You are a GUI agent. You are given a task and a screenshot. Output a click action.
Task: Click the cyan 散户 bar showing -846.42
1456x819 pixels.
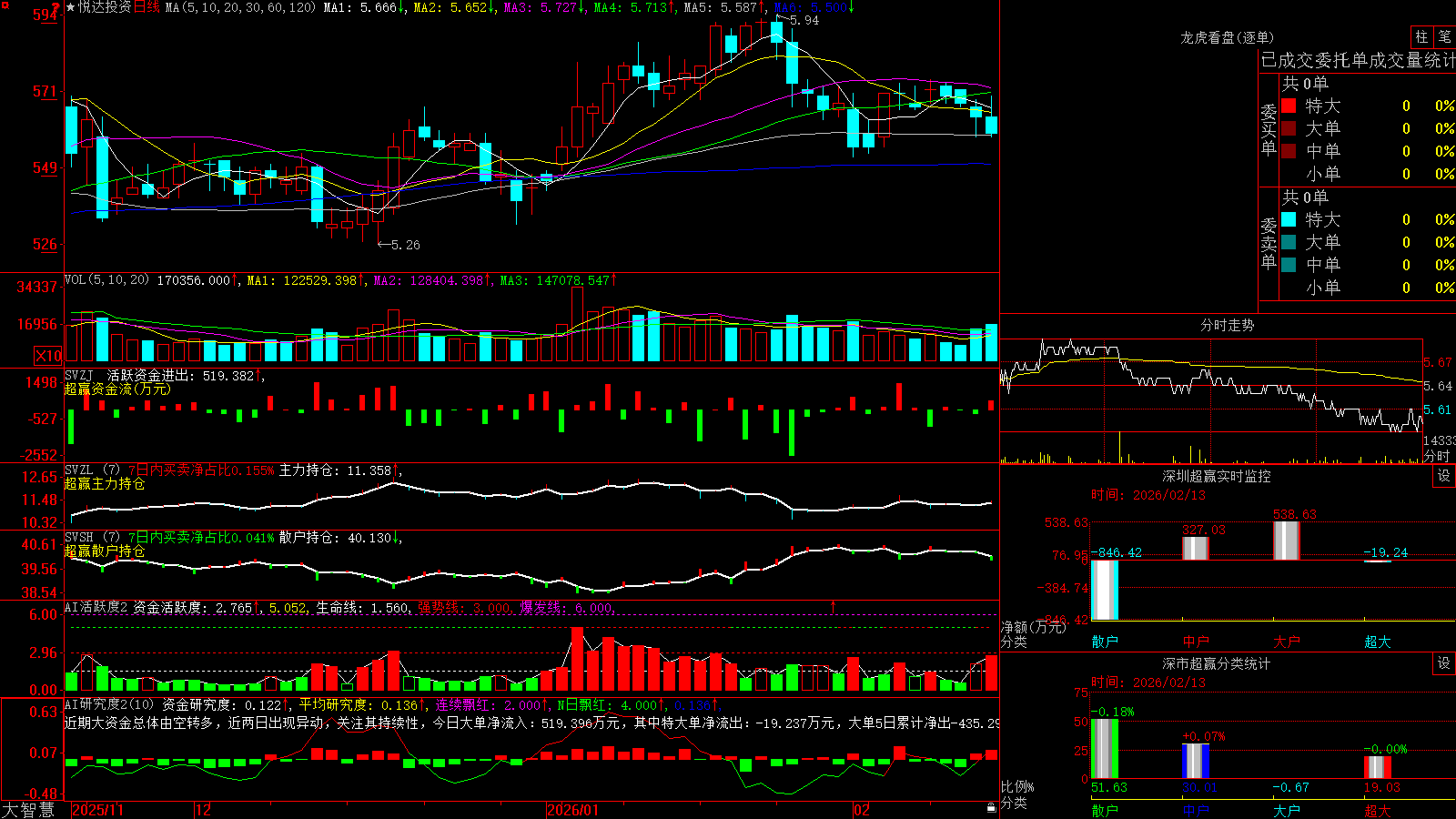click(x=1105, y=590)
